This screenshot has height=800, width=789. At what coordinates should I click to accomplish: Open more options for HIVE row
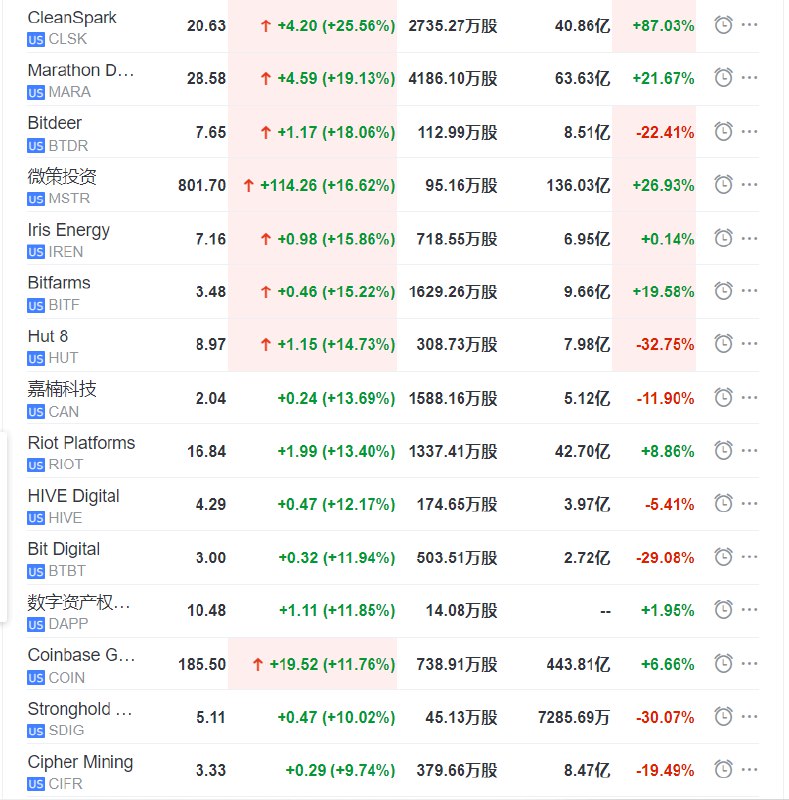point(749,504)
